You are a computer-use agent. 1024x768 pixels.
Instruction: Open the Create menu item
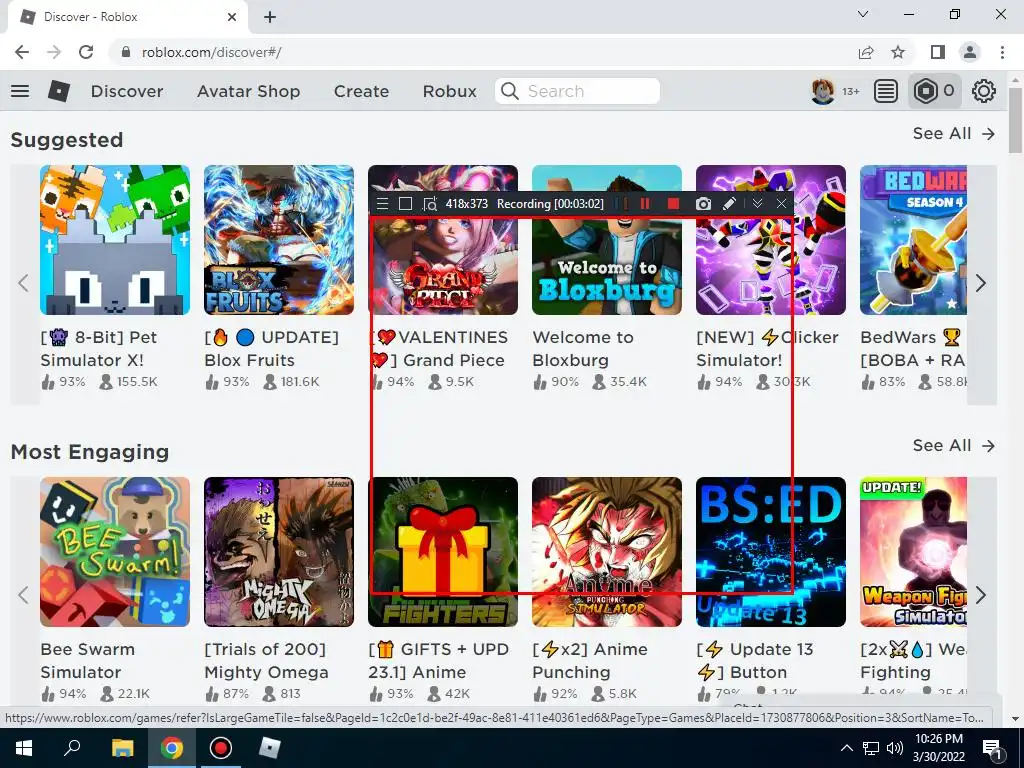click(361, 91)
